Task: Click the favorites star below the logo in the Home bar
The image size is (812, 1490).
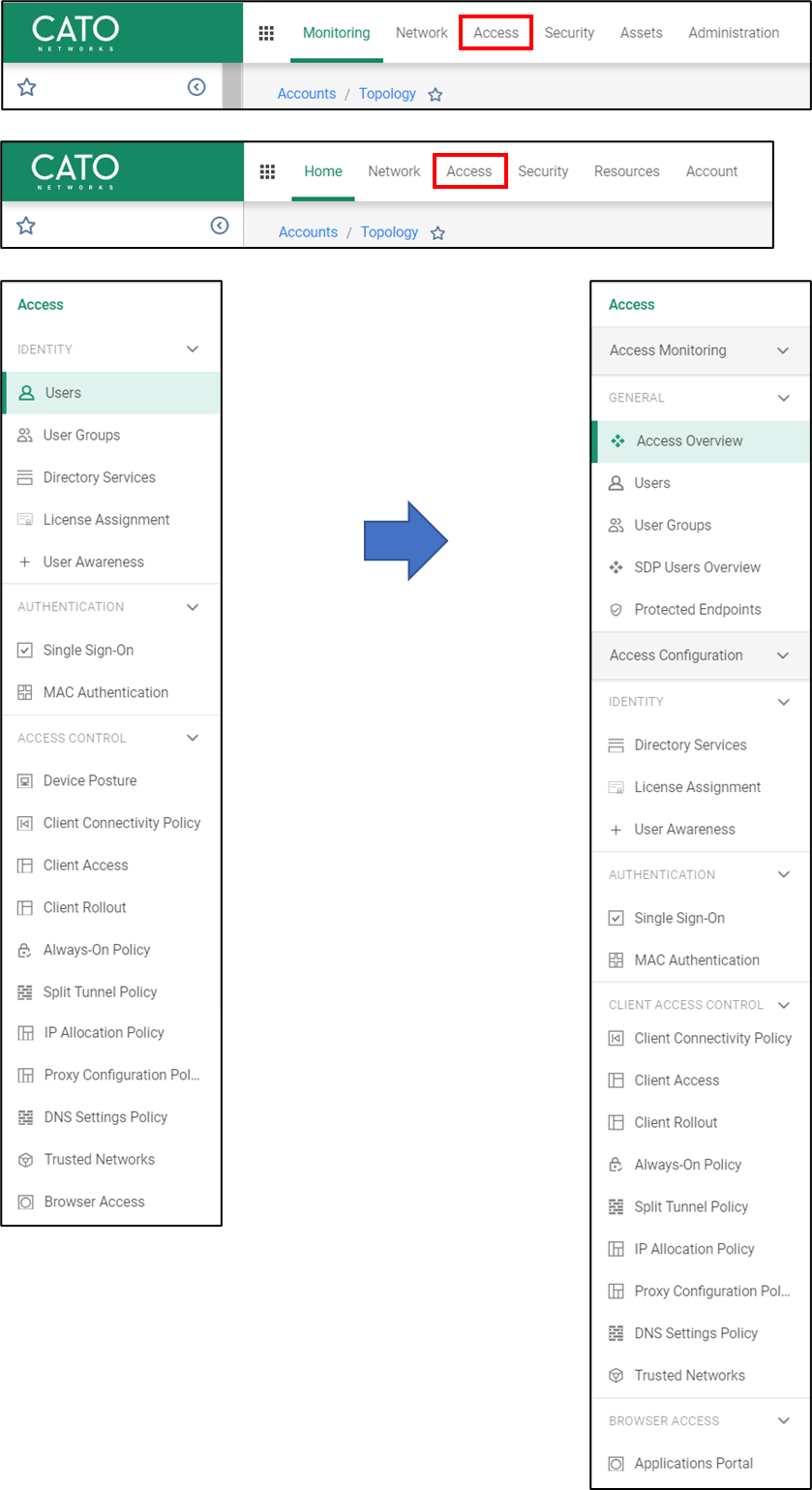Action: pyautogui.click(x=27, y=226)
